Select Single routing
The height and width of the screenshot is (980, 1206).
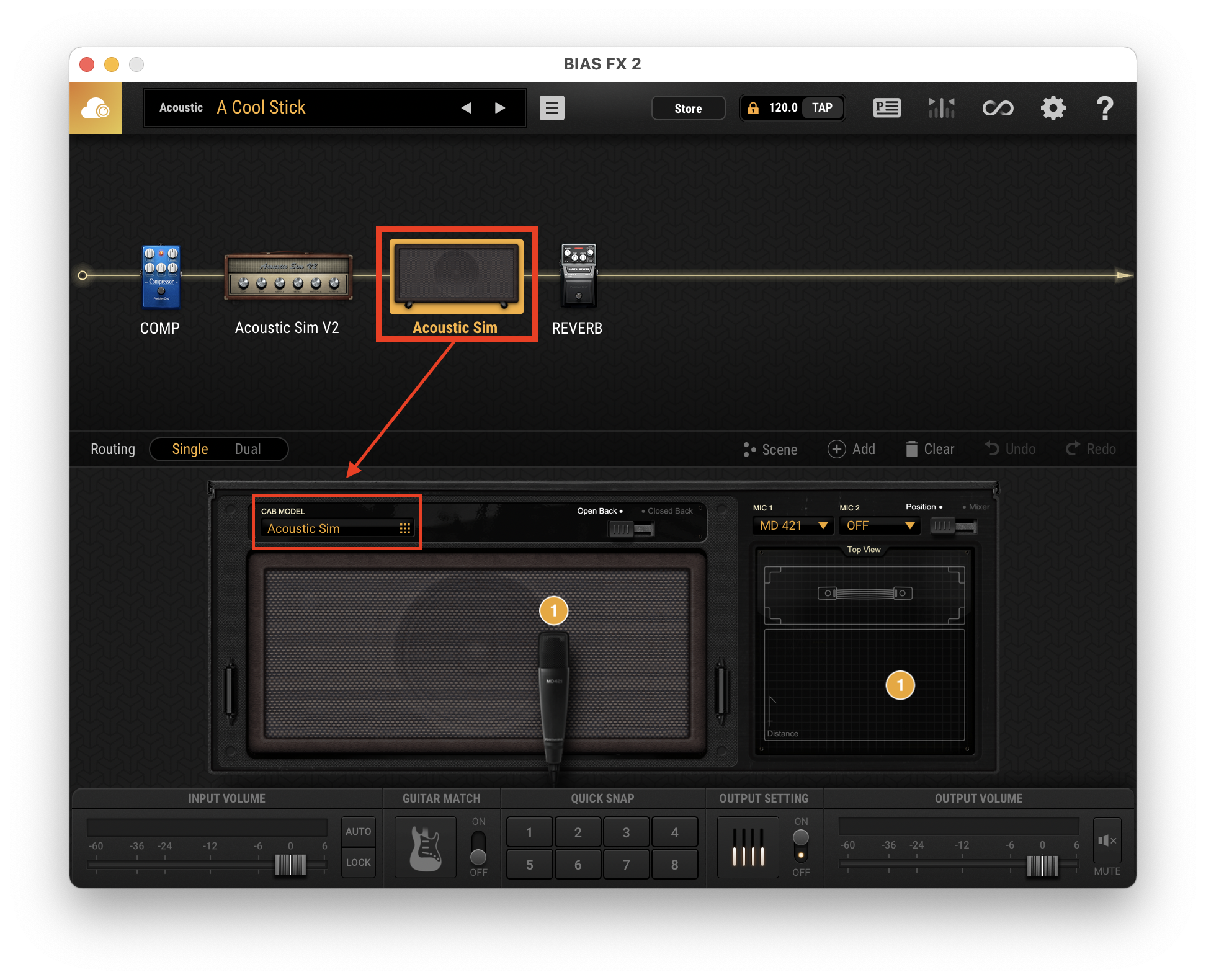(190, 449)
